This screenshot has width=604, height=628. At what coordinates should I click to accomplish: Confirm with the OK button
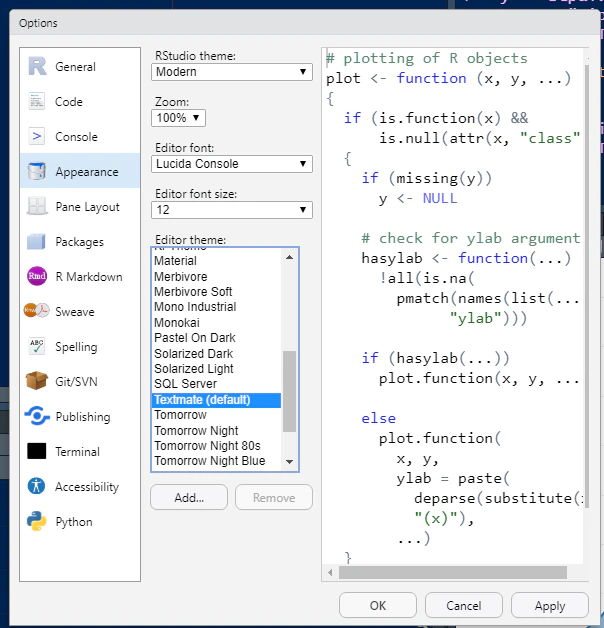378,605
